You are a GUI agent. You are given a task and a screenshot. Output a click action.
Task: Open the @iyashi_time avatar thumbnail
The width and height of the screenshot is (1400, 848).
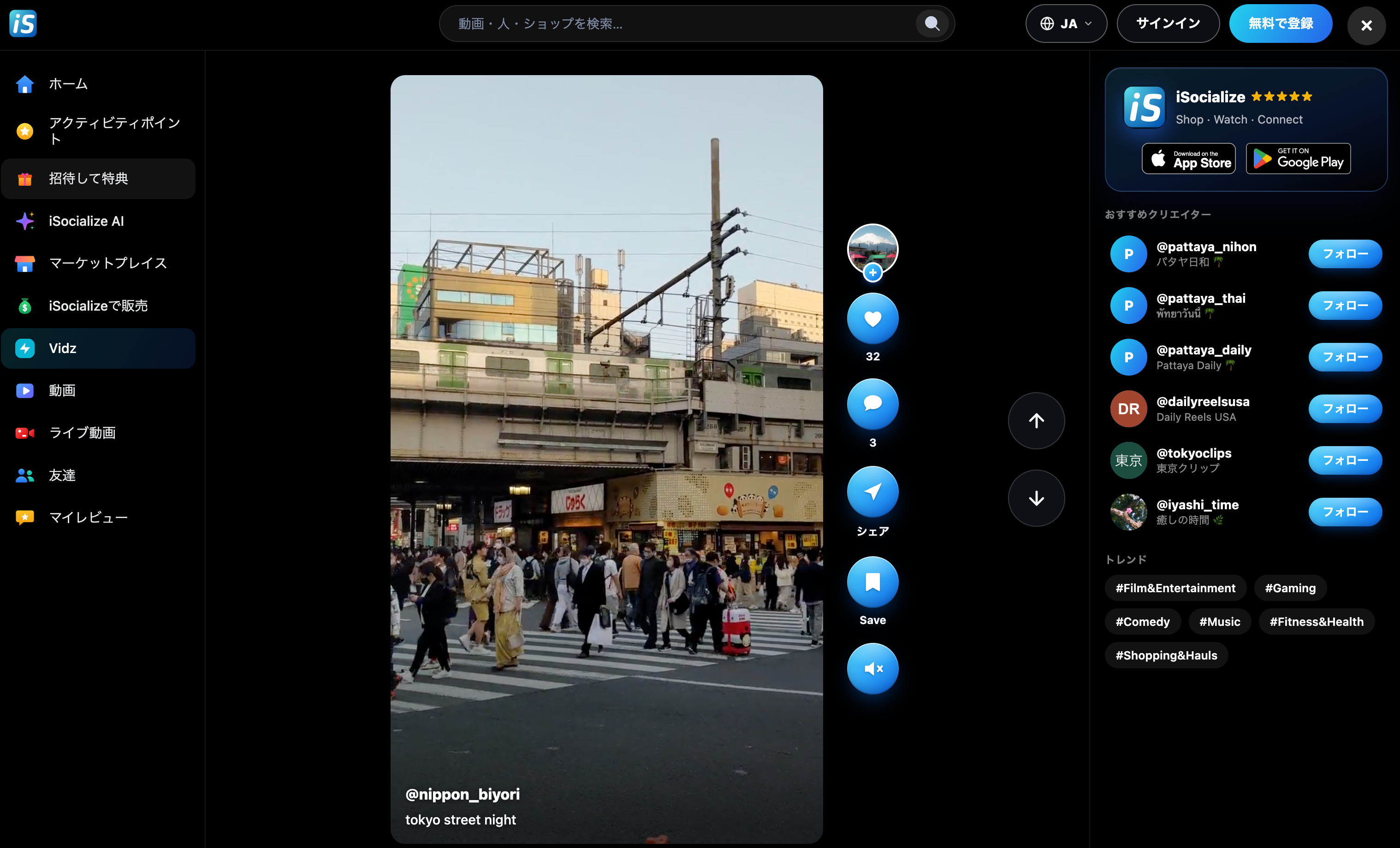pyautogui.click(x=1128, y=512)
